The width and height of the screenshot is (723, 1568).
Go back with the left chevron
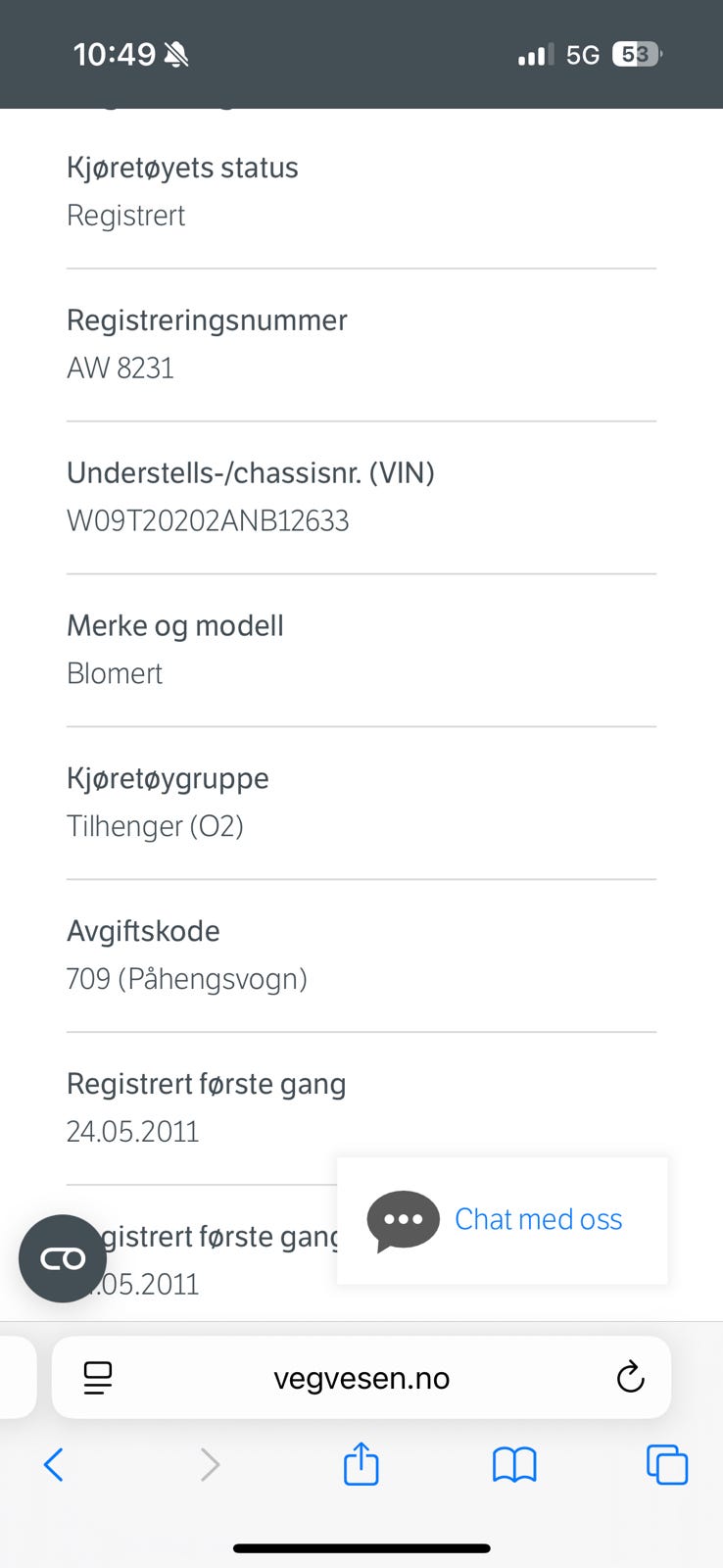coord(54,1464)
